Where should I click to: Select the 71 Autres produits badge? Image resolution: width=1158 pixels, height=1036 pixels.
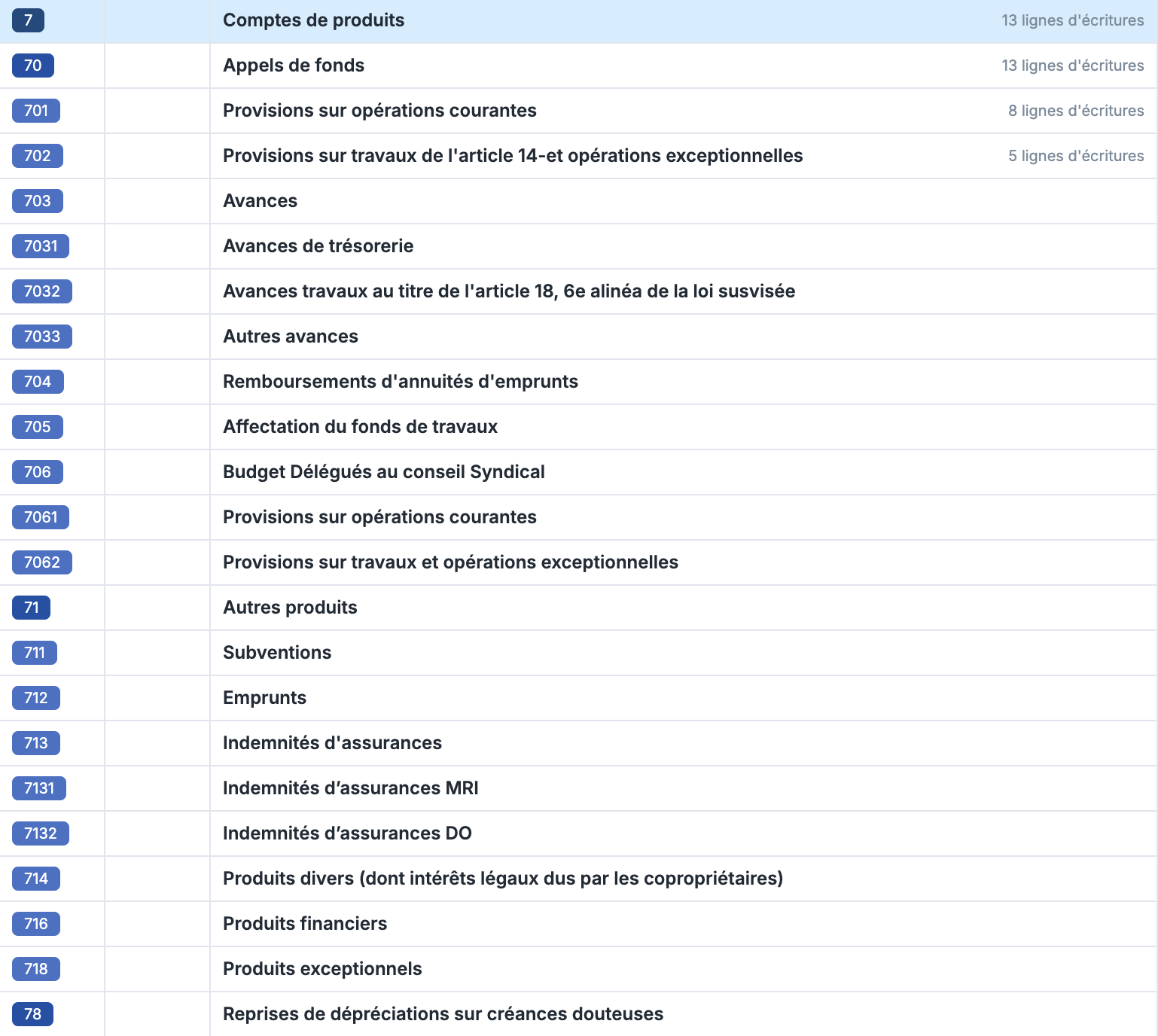tap(31, 608)
